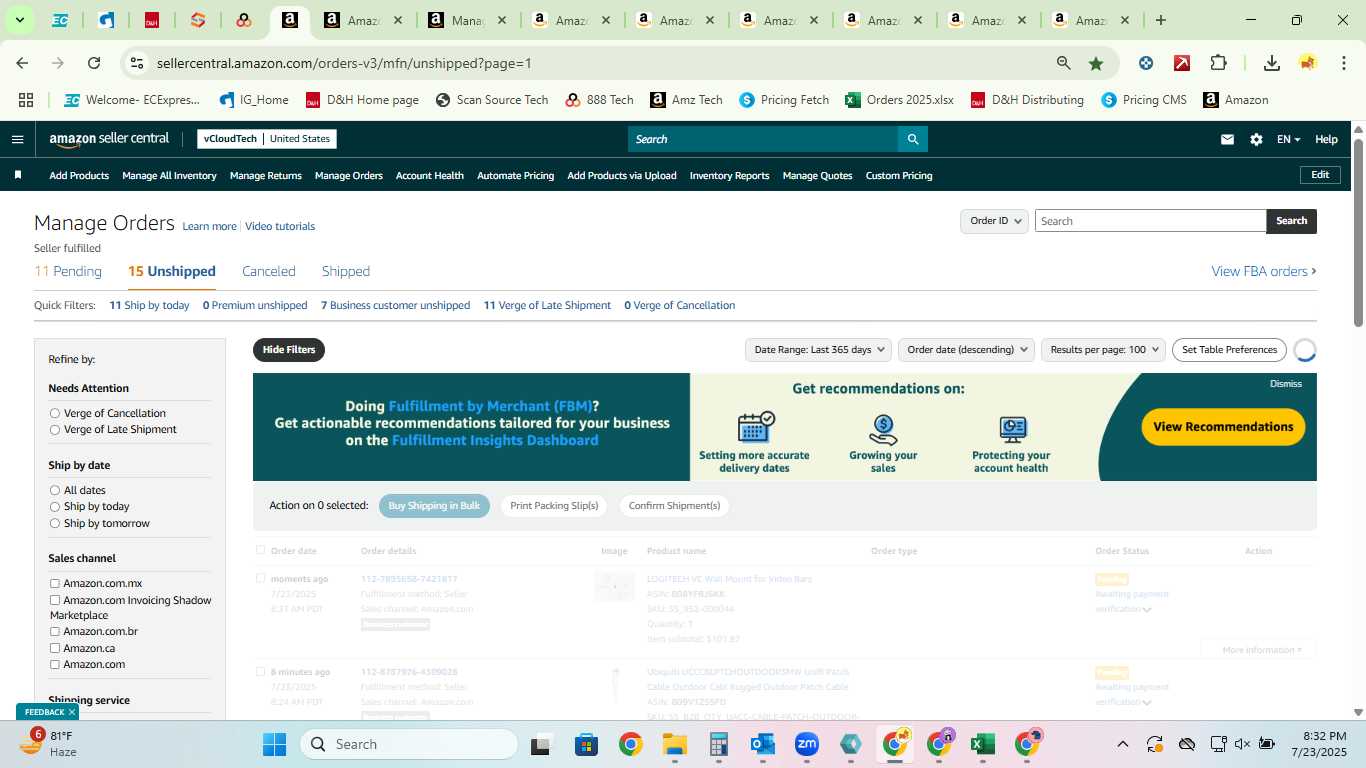
Task: Open Automate Pricing menu item
Action: click(515, 175)
